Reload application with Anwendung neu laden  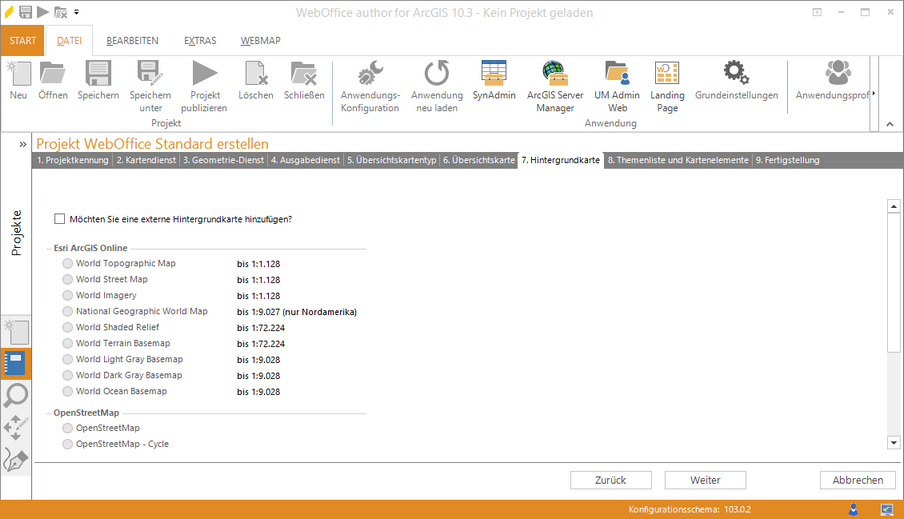point(436,74)
